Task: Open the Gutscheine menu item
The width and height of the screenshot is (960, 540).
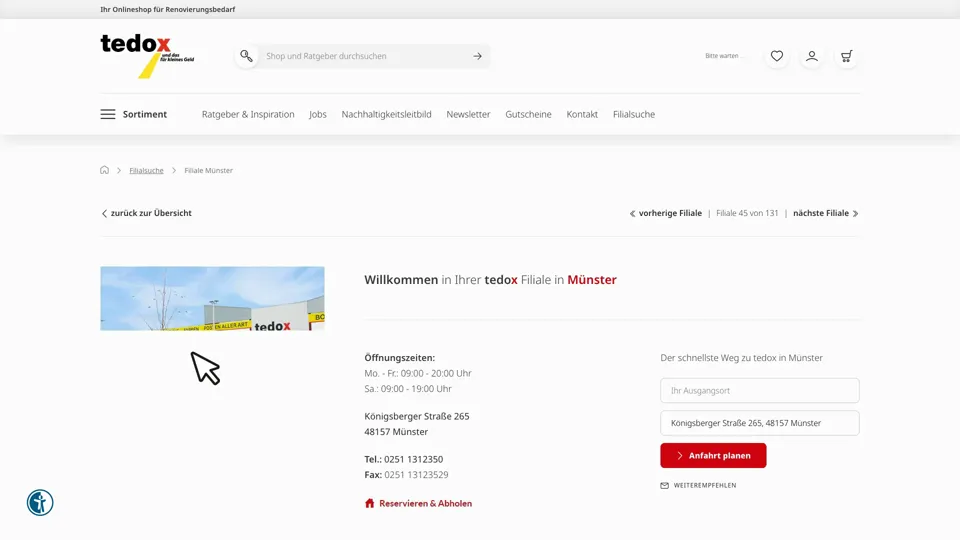Action: point(528,114)
